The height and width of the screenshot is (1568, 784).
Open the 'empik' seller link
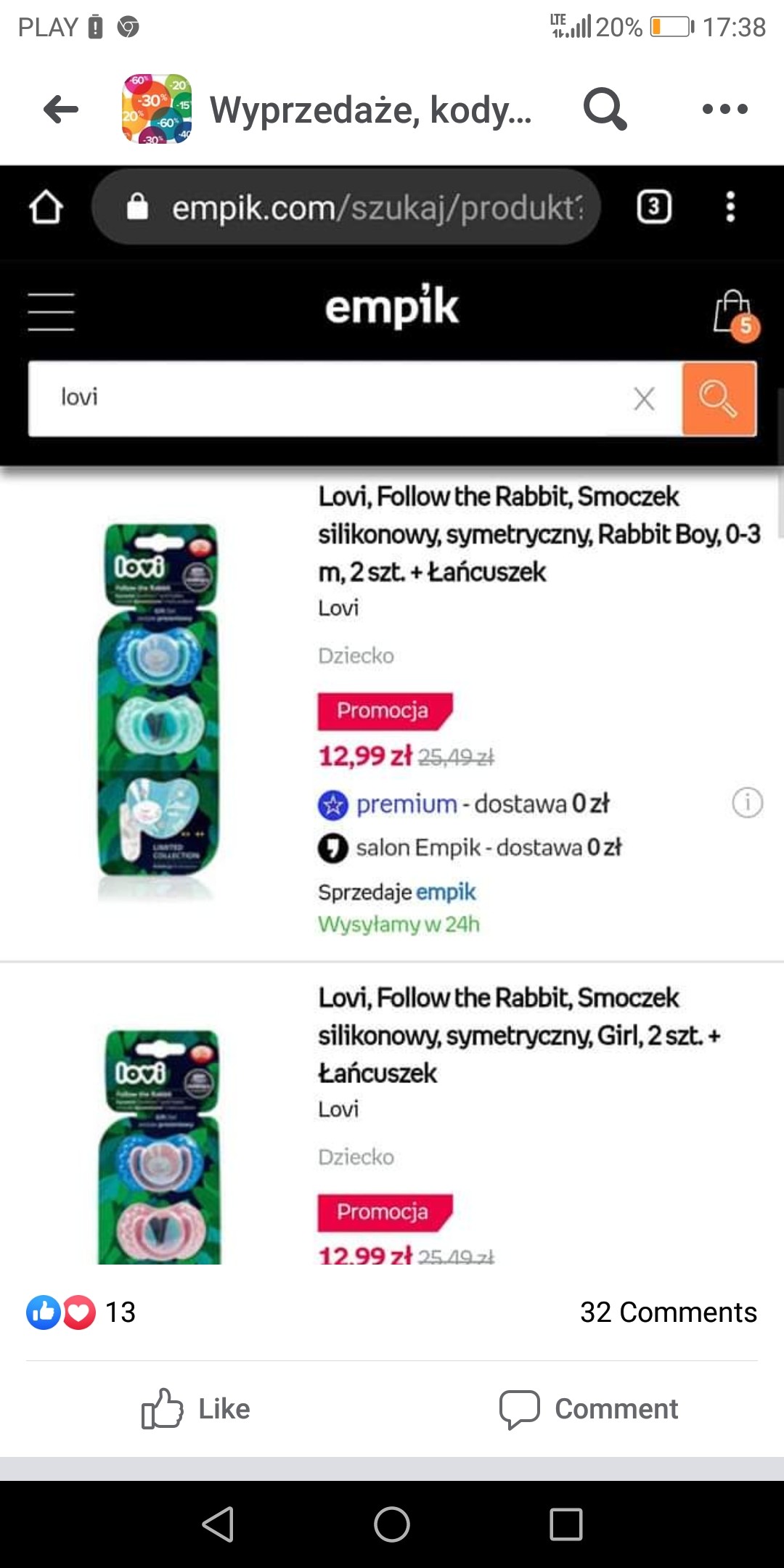(x=446, y=891)
